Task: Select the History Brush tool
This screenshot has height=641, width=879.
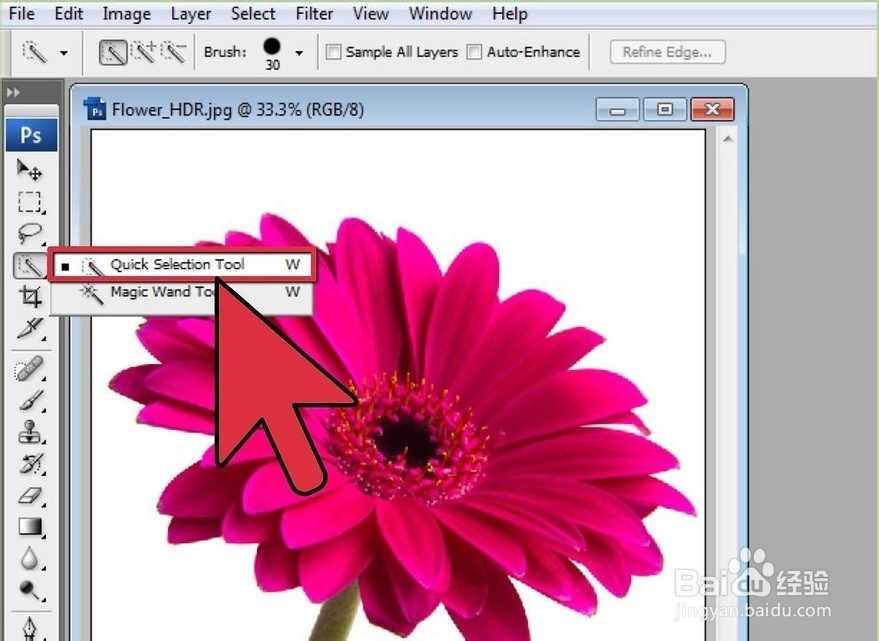Action: click(29, 464)
